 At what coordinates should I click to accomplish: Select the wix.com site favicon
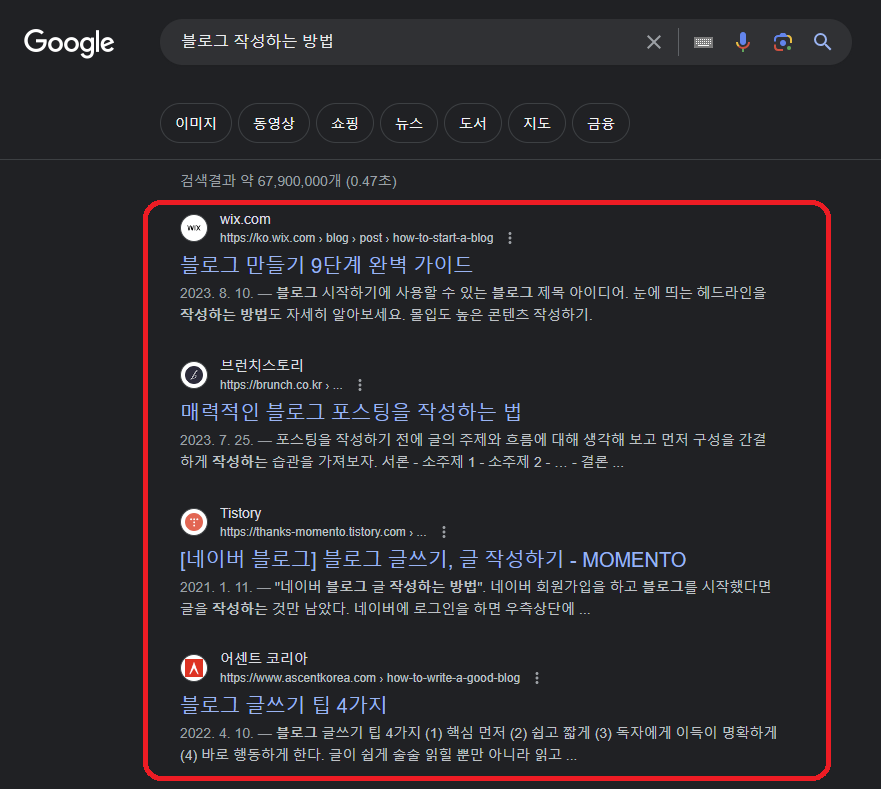(193, 228)
